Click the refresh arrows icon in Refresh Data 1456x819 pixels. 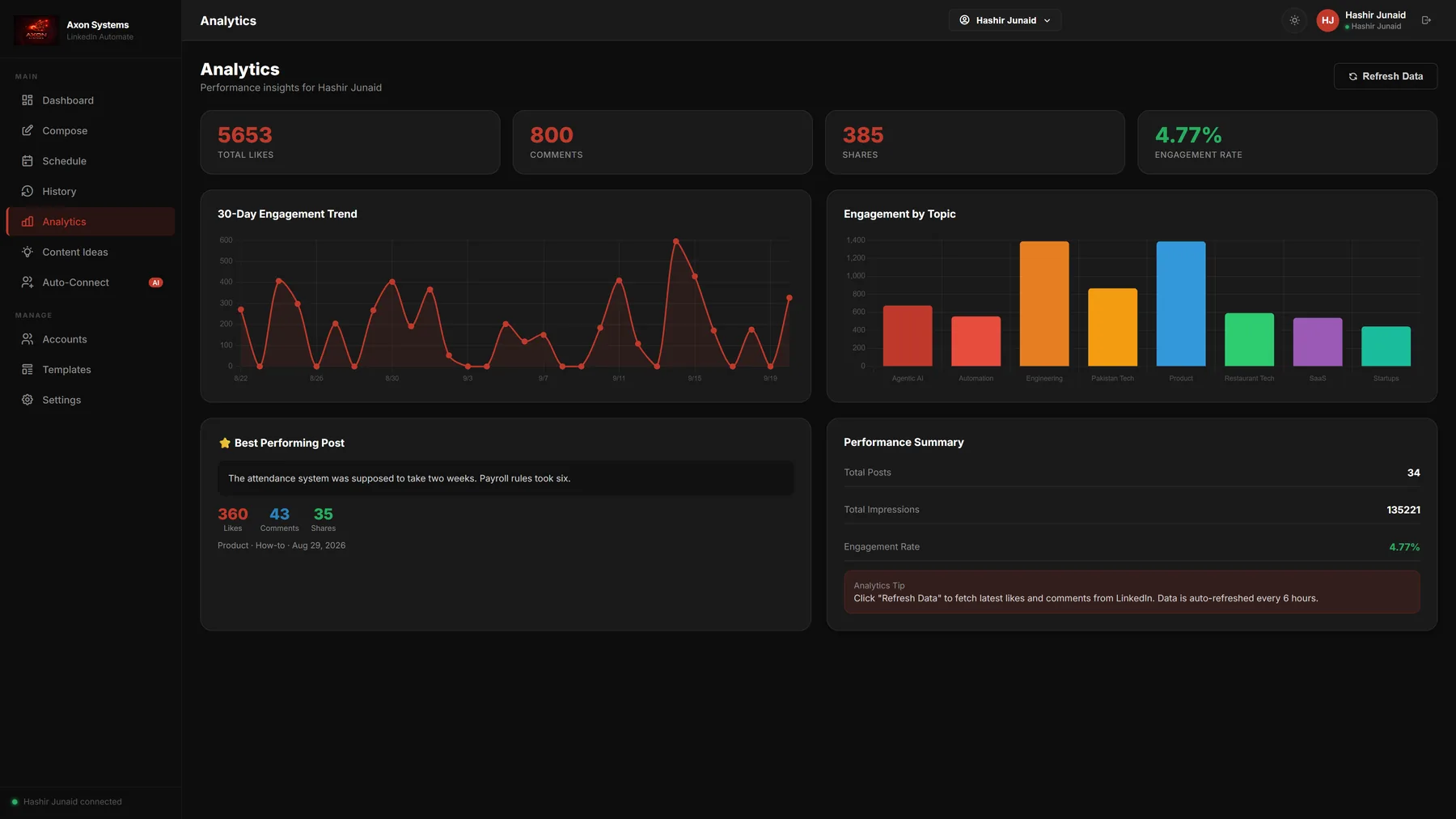[x=1352, y=76]
